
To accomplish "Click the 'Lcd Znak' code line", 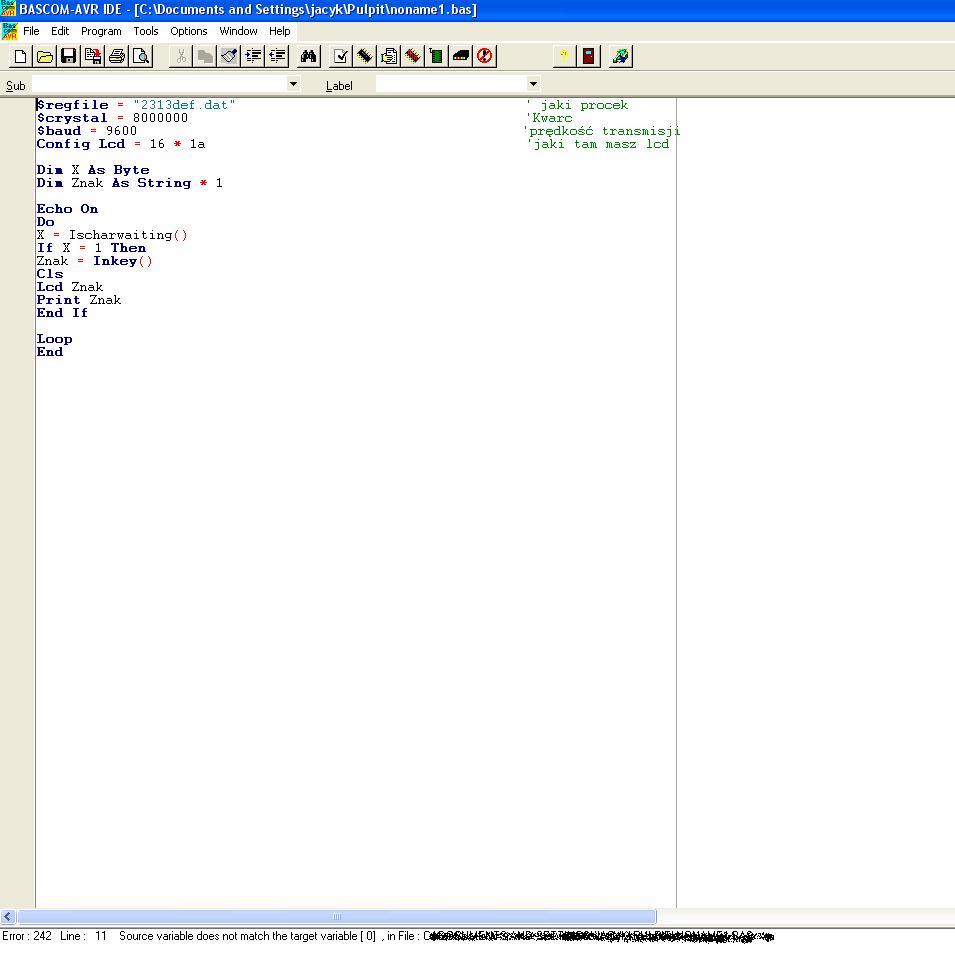I will (70, 287).
